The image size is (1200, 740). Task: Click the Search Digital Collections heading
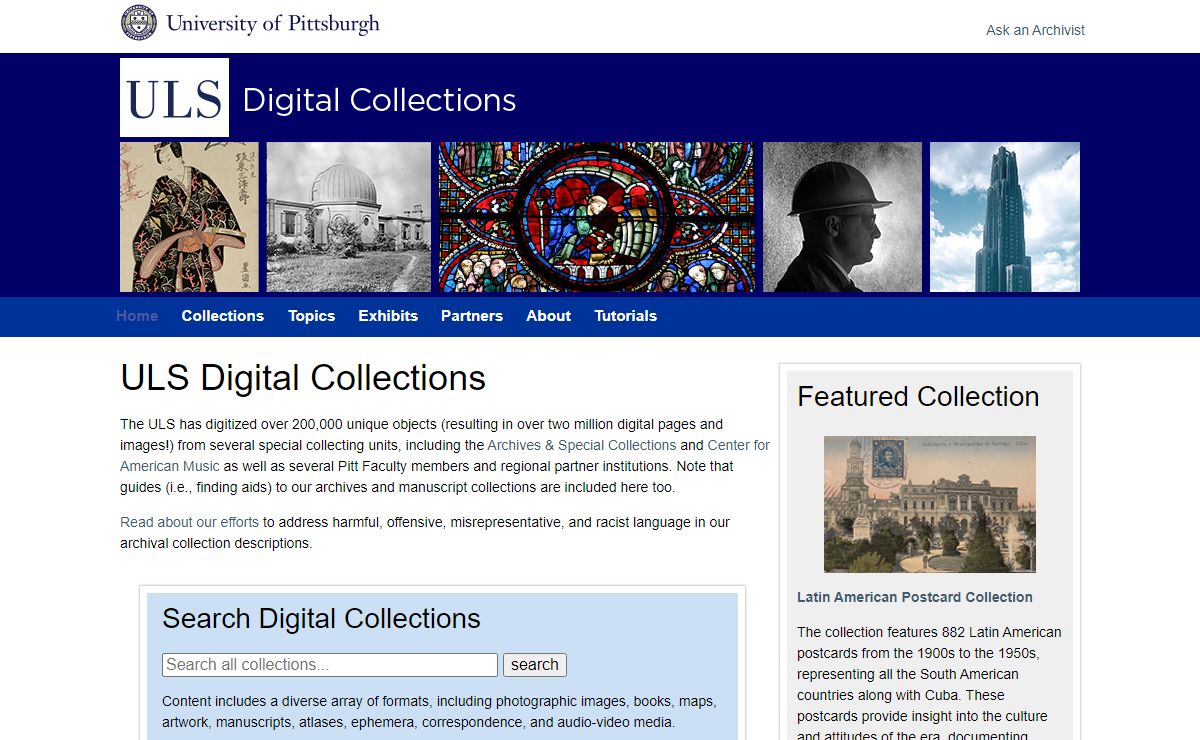[x=321, y=619]
